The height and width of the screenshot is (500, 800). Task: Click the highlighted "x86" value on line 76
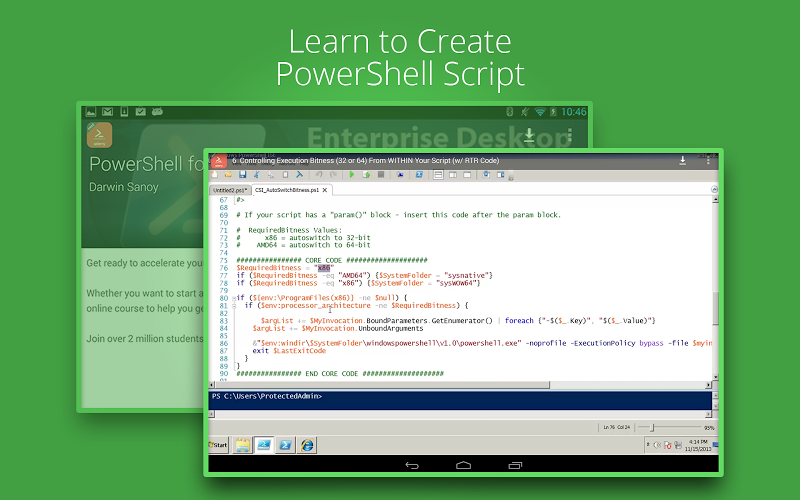click(x=324, y=268)
